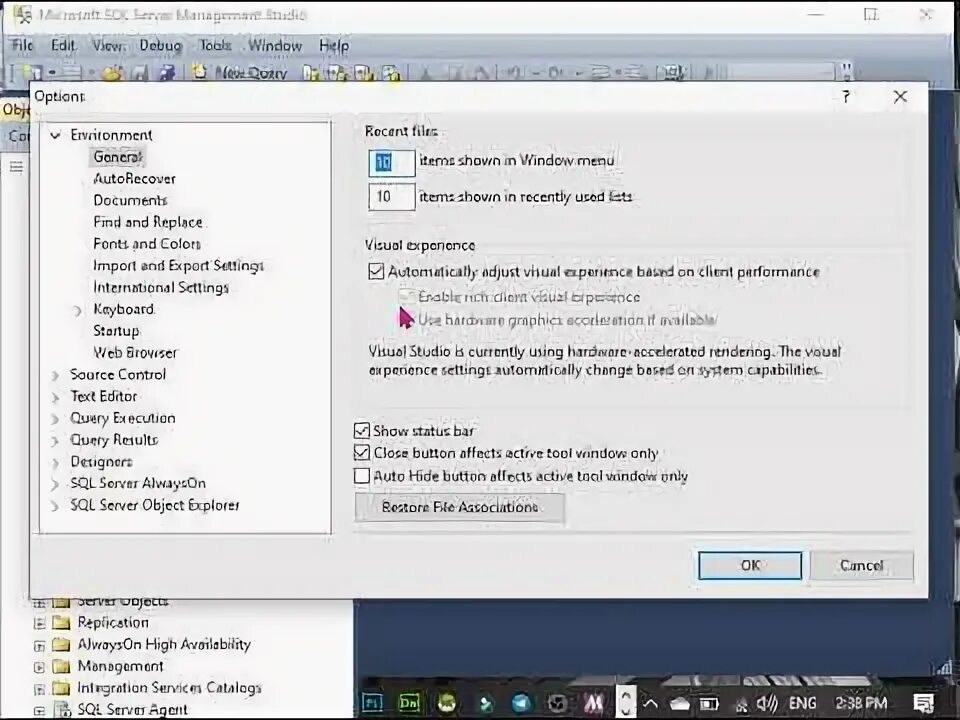The height and width of the screenshot is (720, 960).
Task: Open the Window menu
Action: (275, 45)
